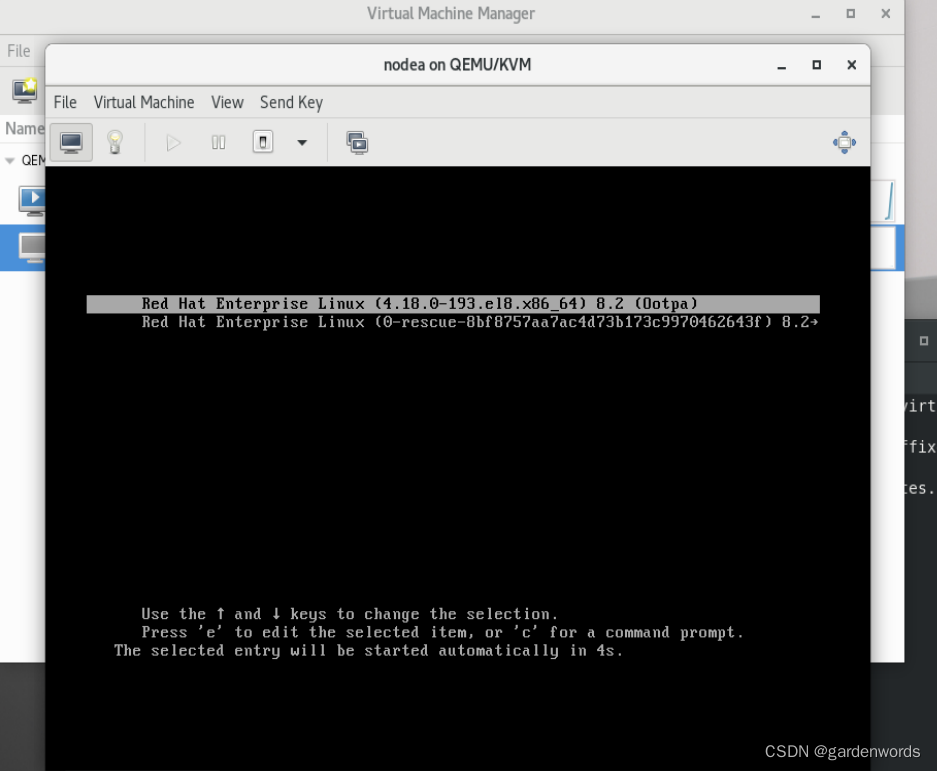Open View menu
The height and width of the screenshot is (771, 937).
227,102
